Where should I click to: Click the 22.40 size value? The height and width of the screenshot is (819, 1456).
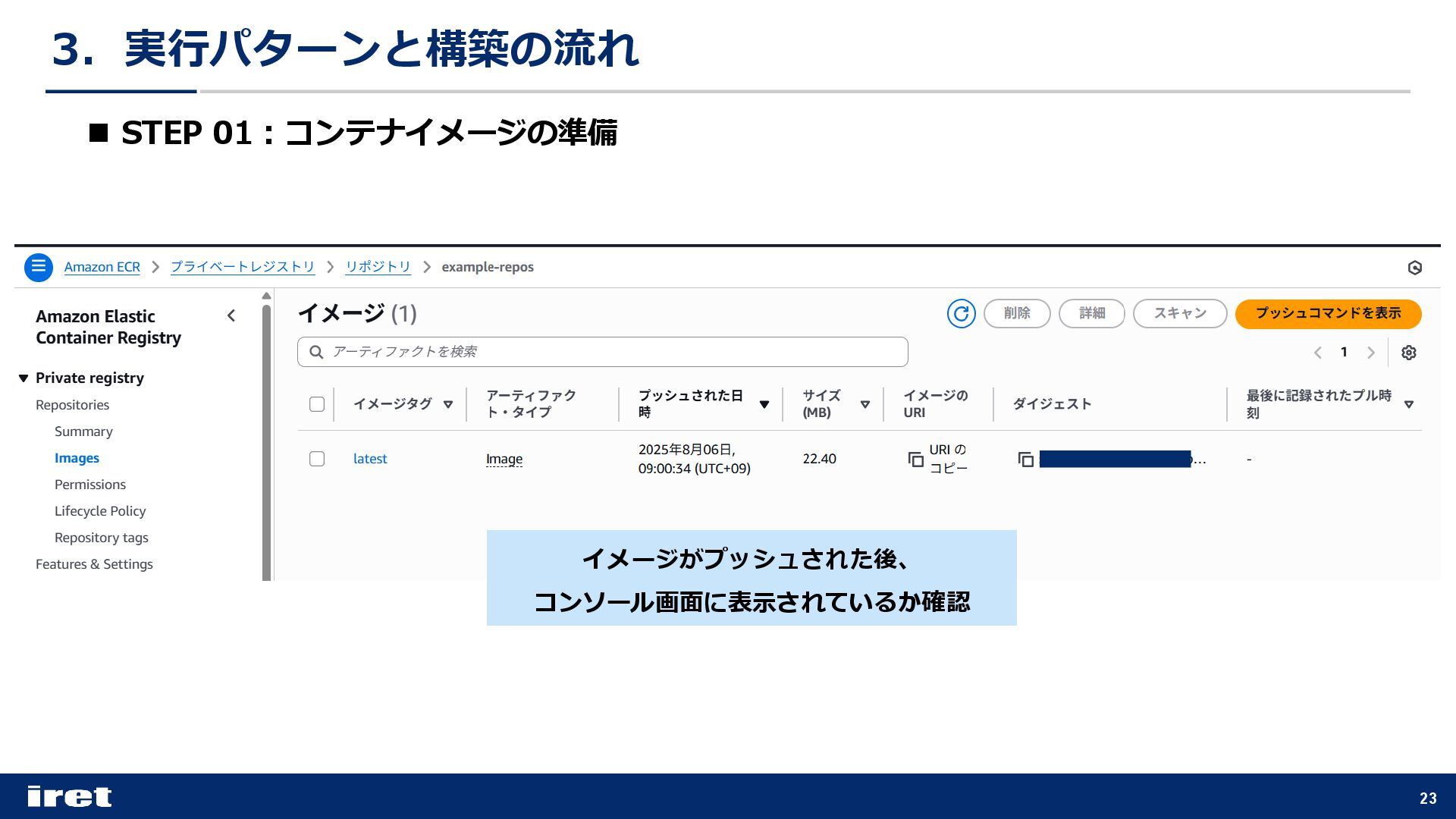[820, 459]
